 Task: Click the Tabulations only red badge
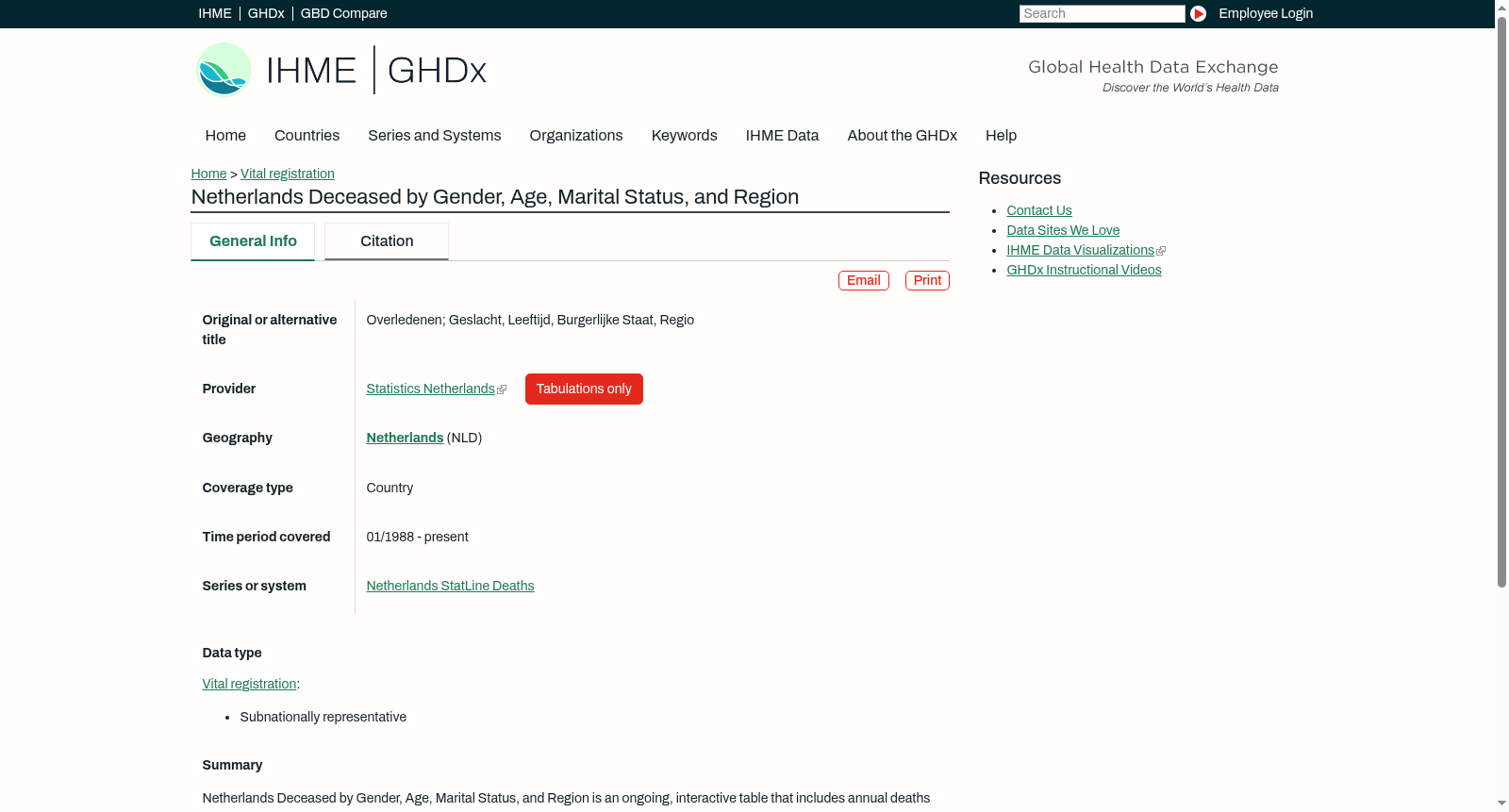coord(584,389)
